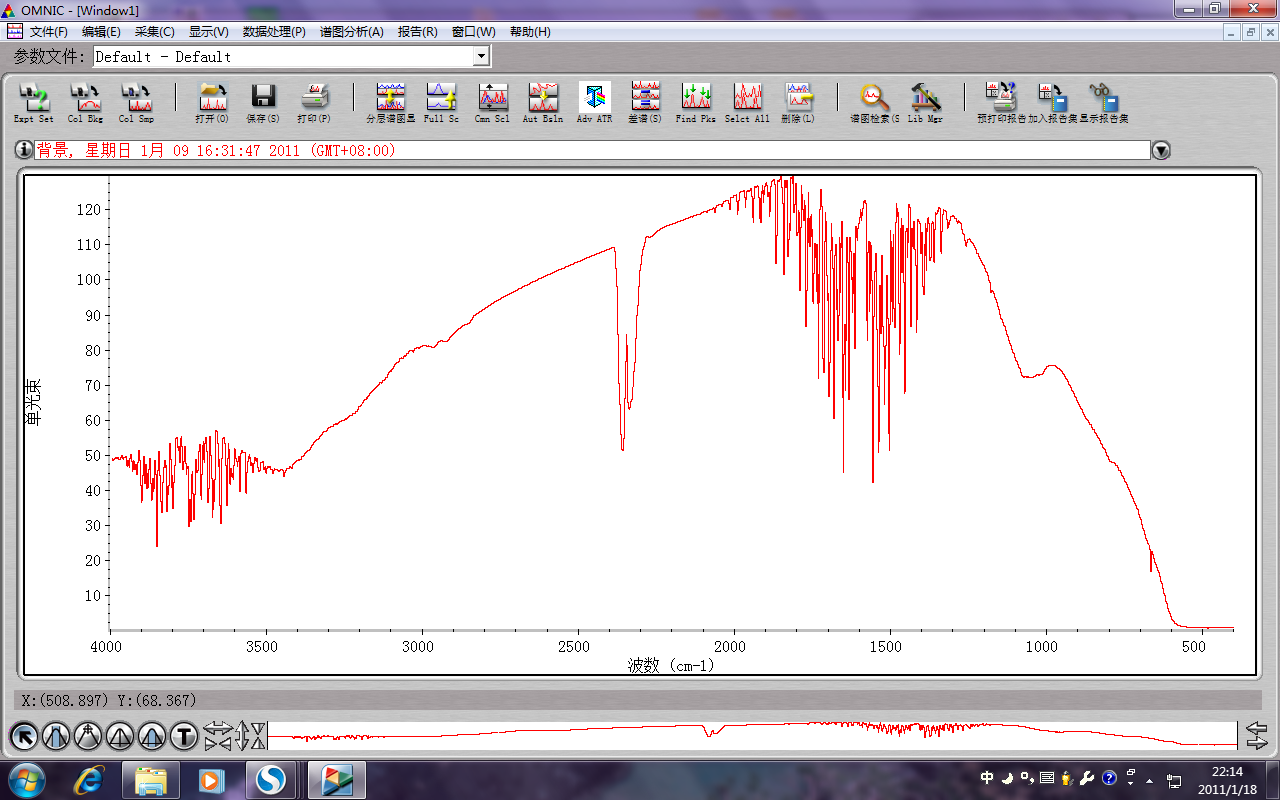The width and height of the screenshot is (1280, 800).
Task: Save the spectrum with 保存(S)
Action: [263, 103]
